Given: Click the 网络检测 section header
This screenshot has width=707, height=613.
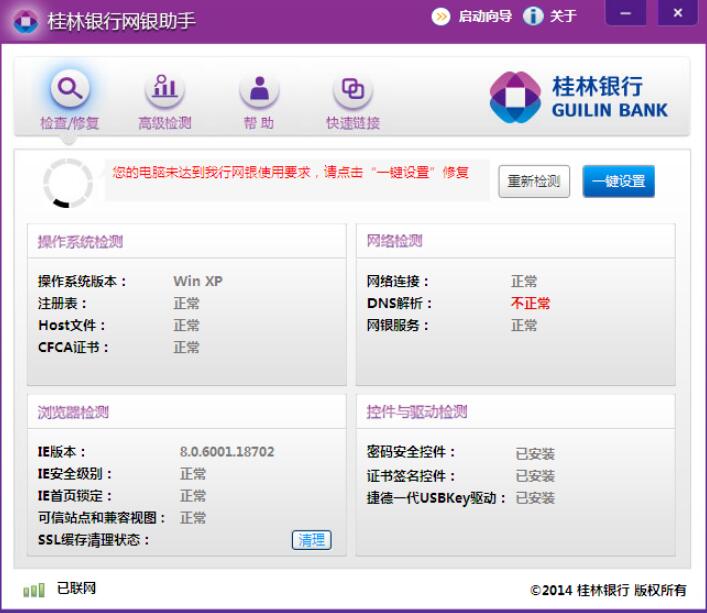Looking at the screenshot, I should point(395,241).
